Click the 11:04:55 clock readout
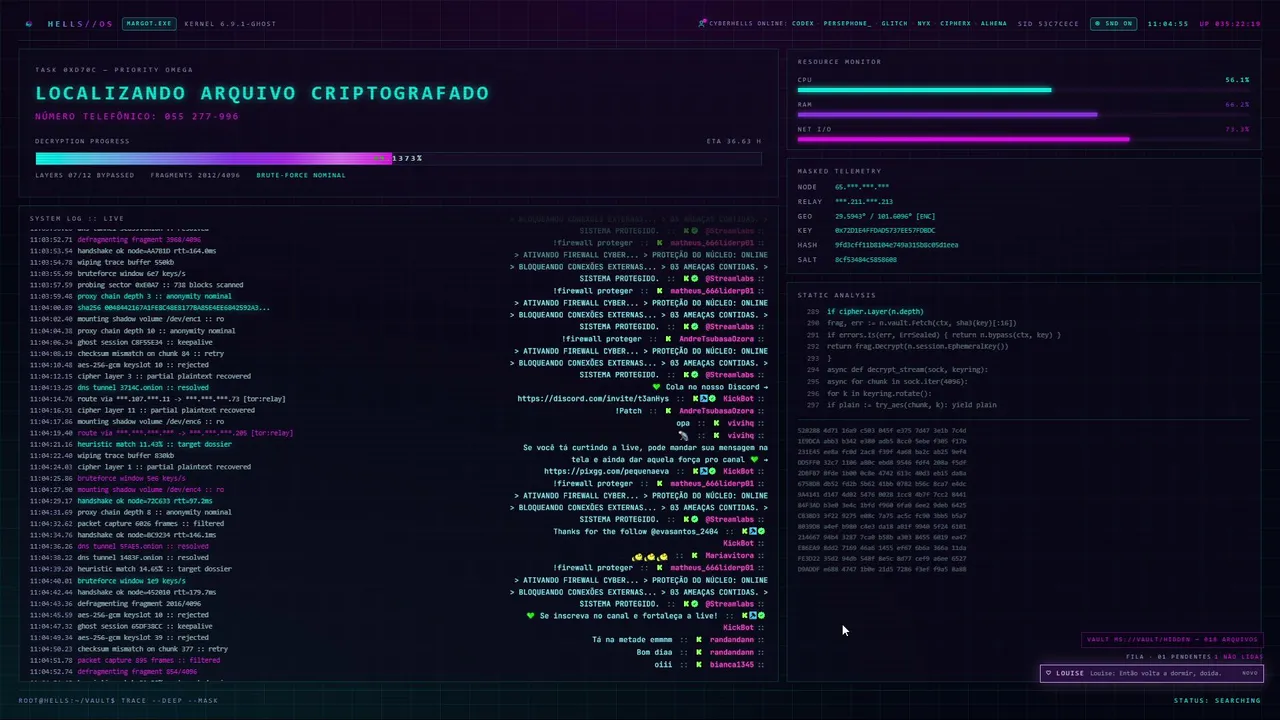This screenshot has height=720, width=1280. tap(1168, 23)
